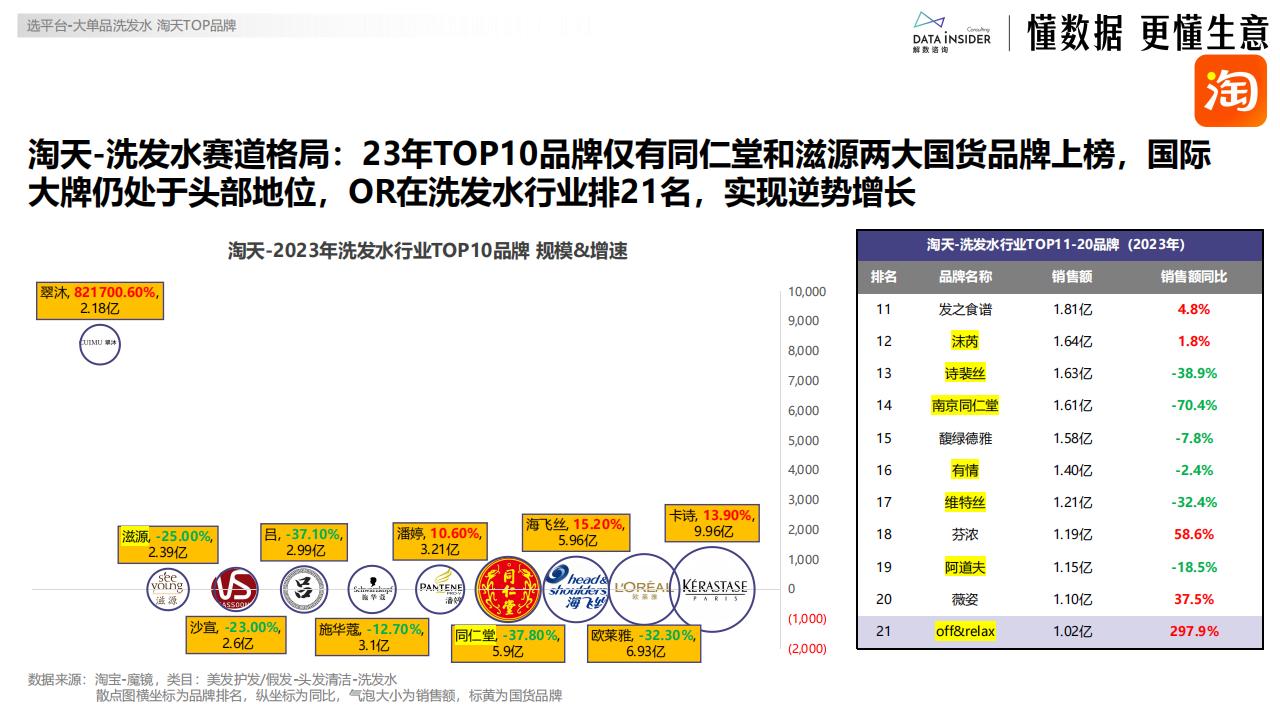Screen dimensions: 1280x720
Task: Select the 滋源 -25.00% data label
Action: coord(167,543)
